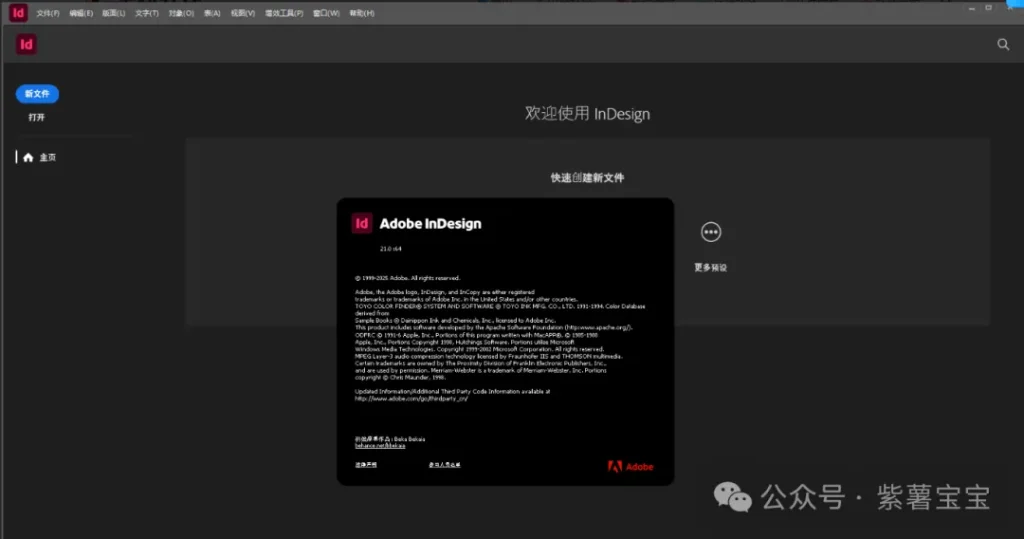
Task: Open the 参与人员名单 credits link
Action: 445,465
